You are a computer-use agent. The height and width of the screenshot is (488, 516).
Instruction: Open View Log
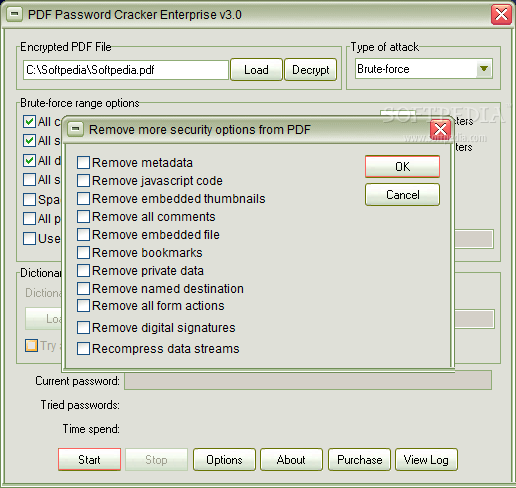point(426,460)
